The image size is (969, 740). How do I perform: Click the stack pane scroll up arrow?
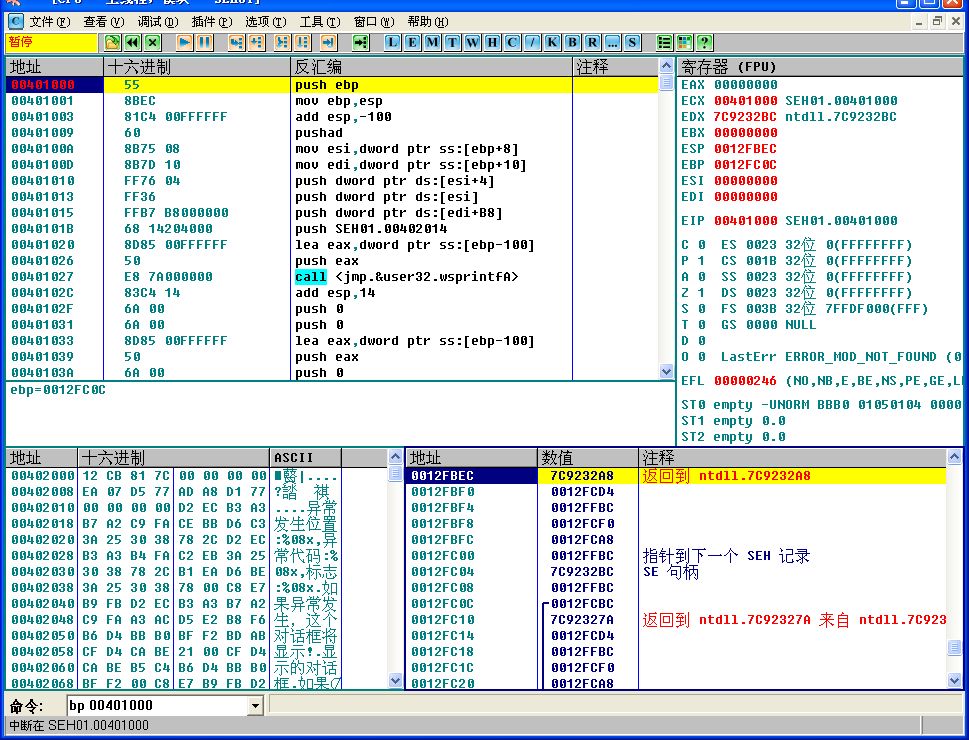pyautogui.click(x=954, y=457)
